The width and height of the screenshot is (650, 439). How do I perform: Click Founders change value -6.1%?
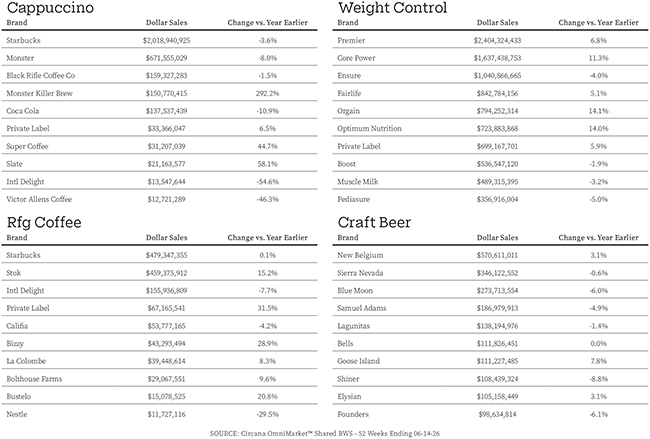(x=598, y=414)
